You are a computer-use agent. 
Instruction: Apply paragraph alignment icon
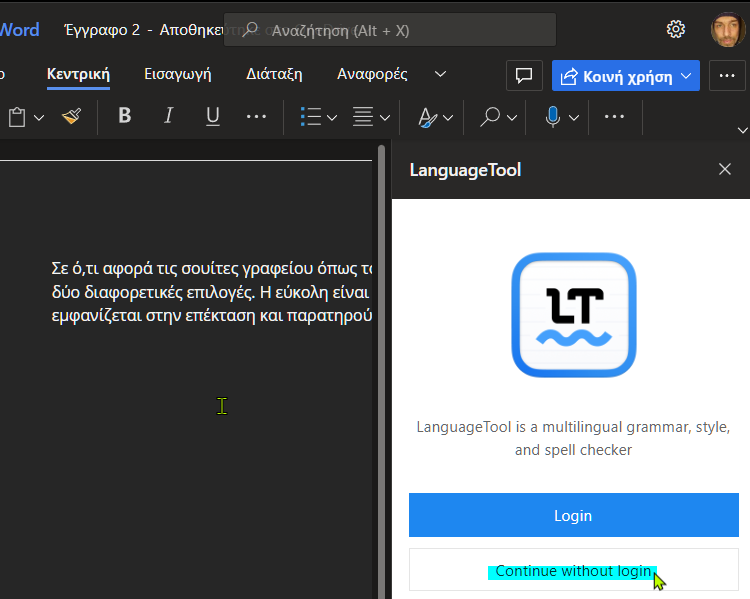tap(363, 117)
